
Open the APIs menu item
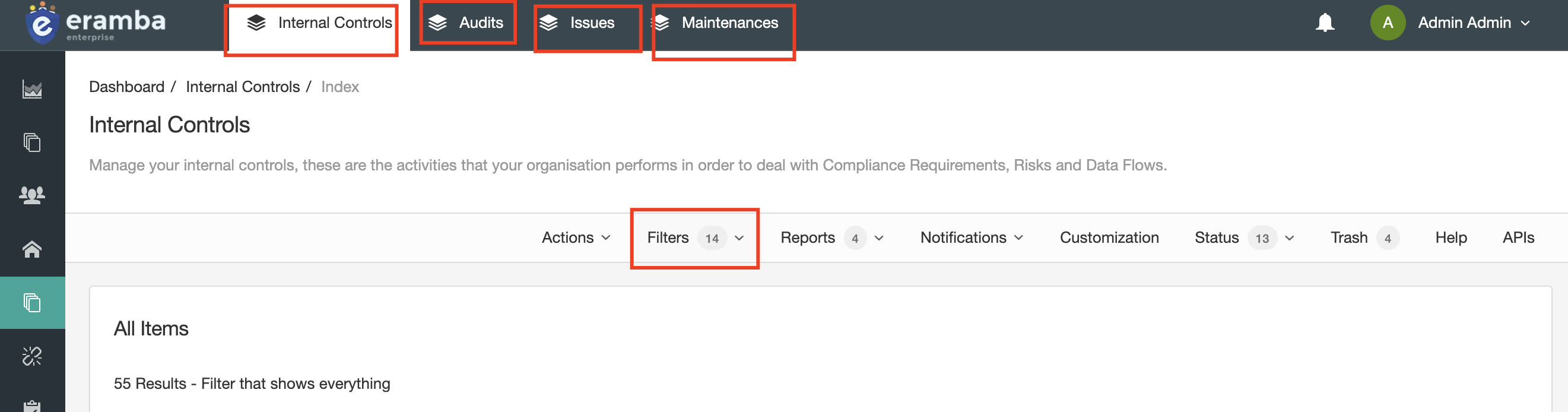[x=1518, y=238]
